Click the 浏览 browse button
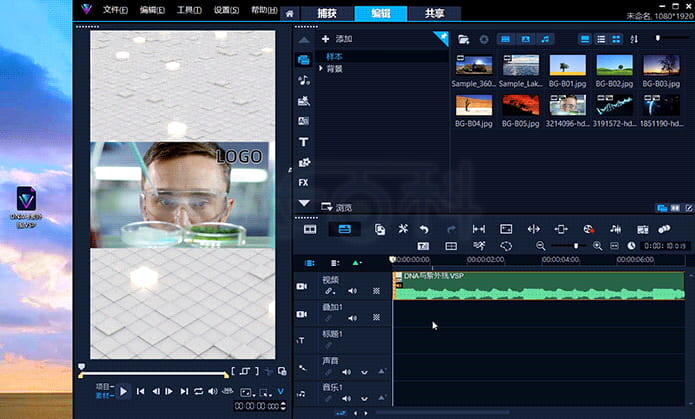Viewport: 695px width, 419px height. pos(338,208)
